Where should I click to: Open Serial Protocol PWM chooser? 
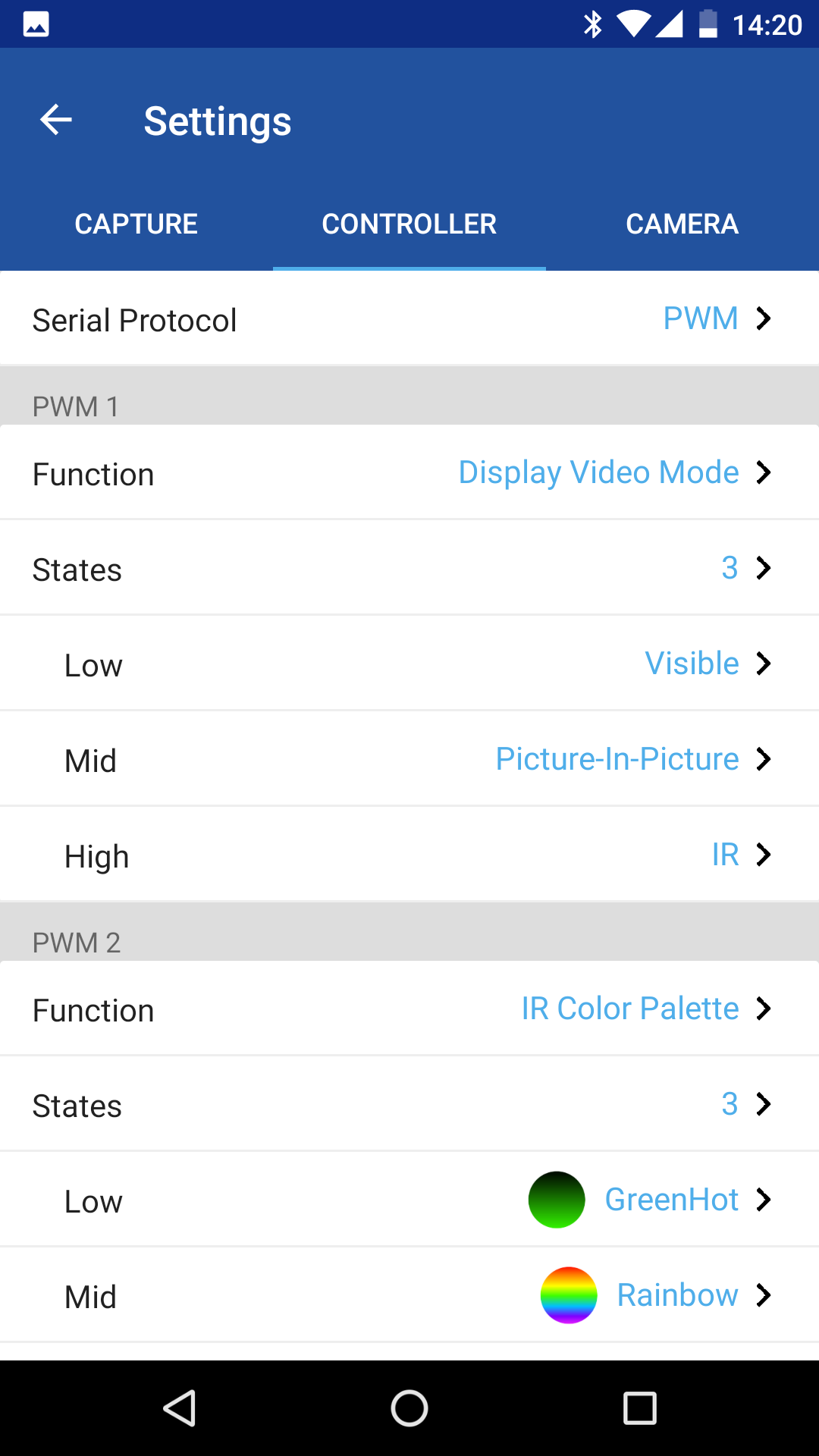[716, 319]
